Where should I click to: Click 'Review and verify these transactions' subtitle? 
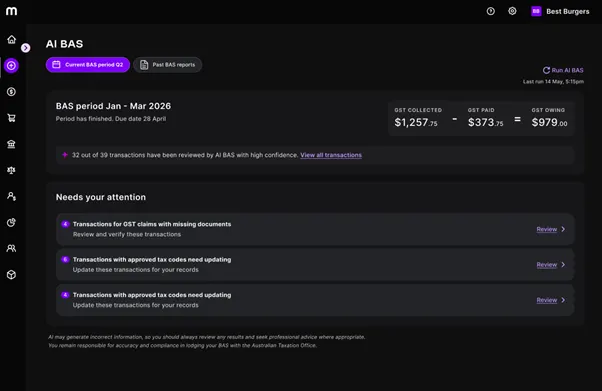pyautogui.click(x=127, y=234)
